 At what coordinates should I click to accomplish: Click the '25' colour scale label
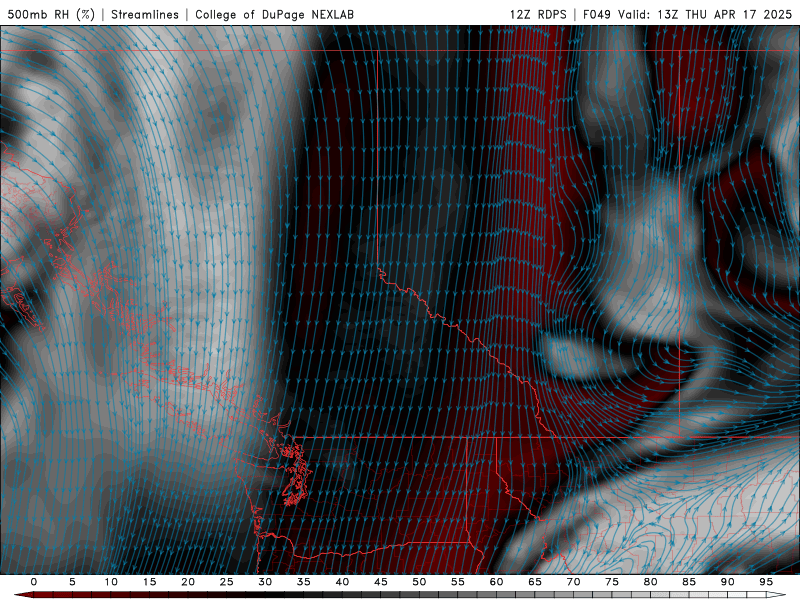tap(227, 582)
